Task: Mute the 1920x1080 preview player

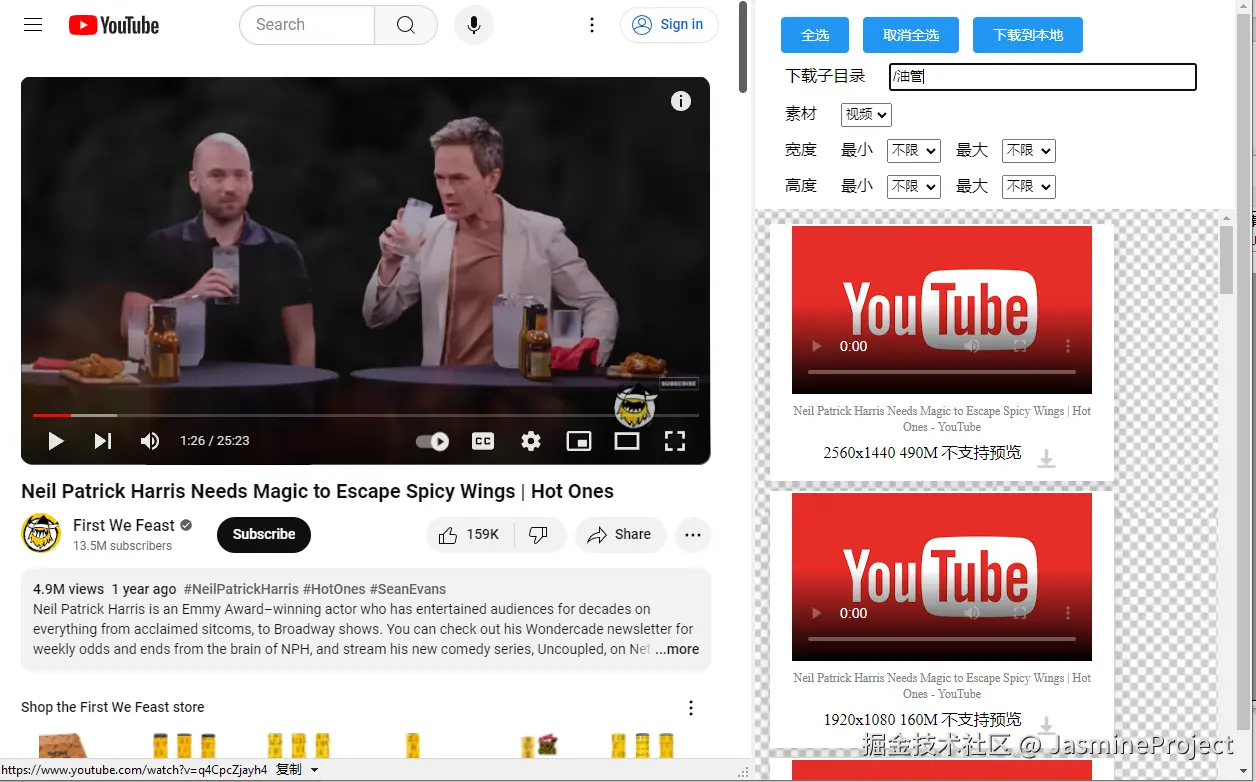Action: point(972,613)
